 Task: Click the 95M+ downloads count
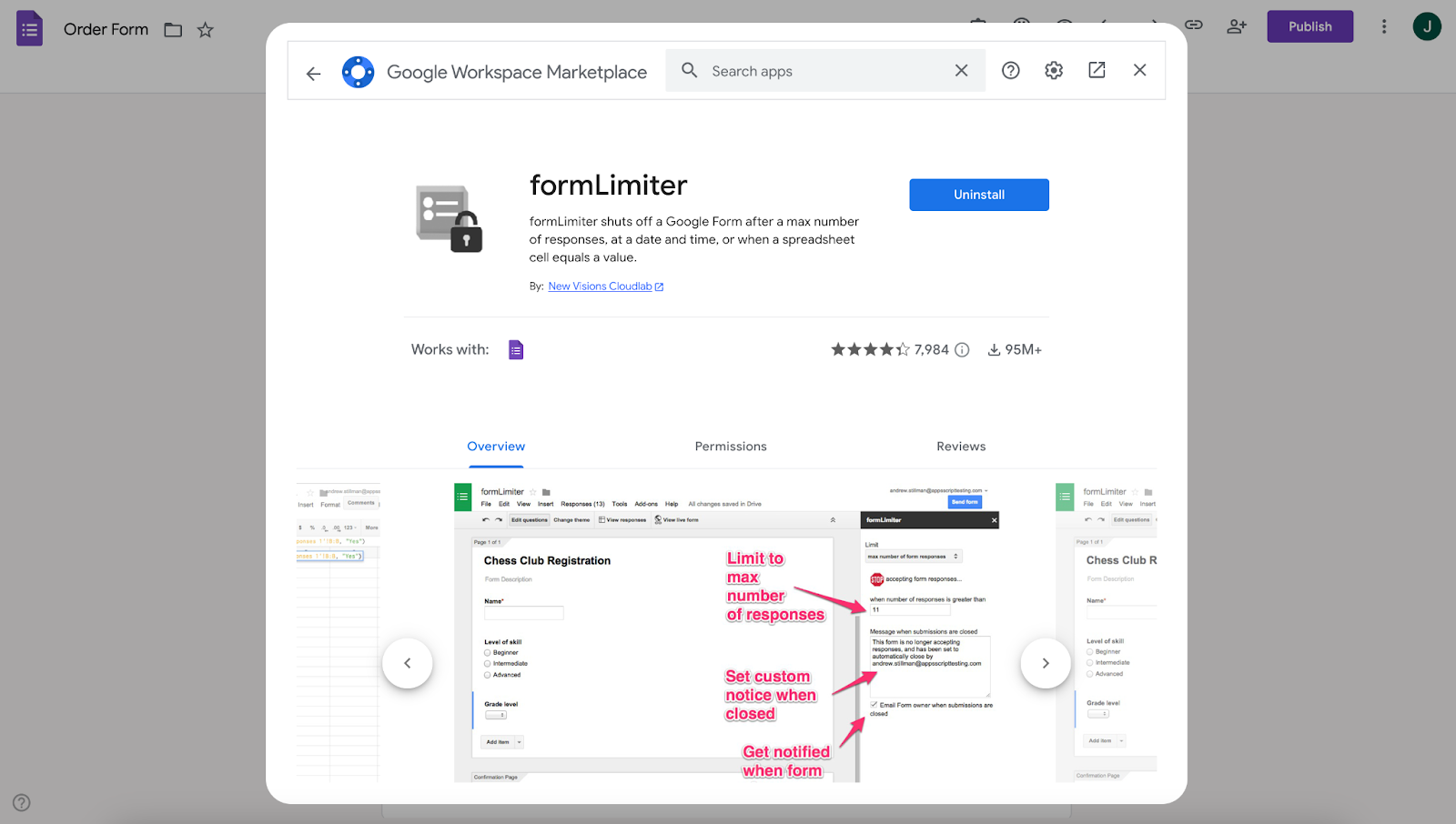tap(1023, 350)
